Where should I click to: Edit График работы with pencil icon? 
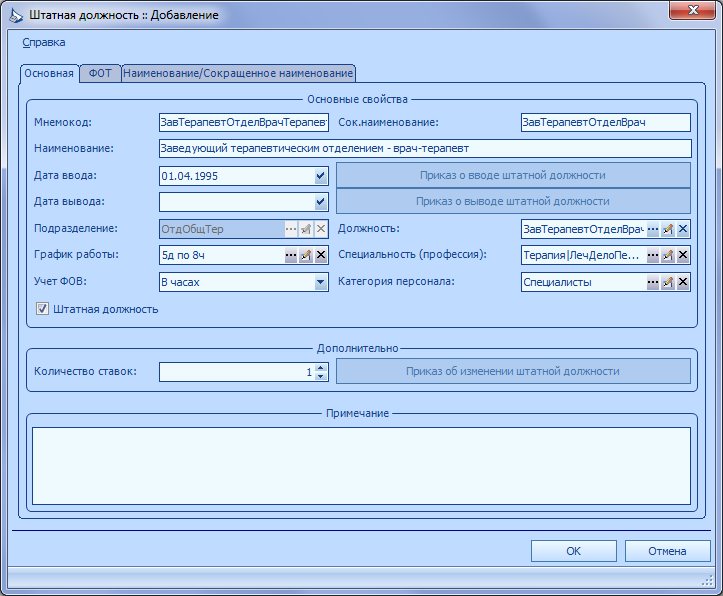(306, 255)
